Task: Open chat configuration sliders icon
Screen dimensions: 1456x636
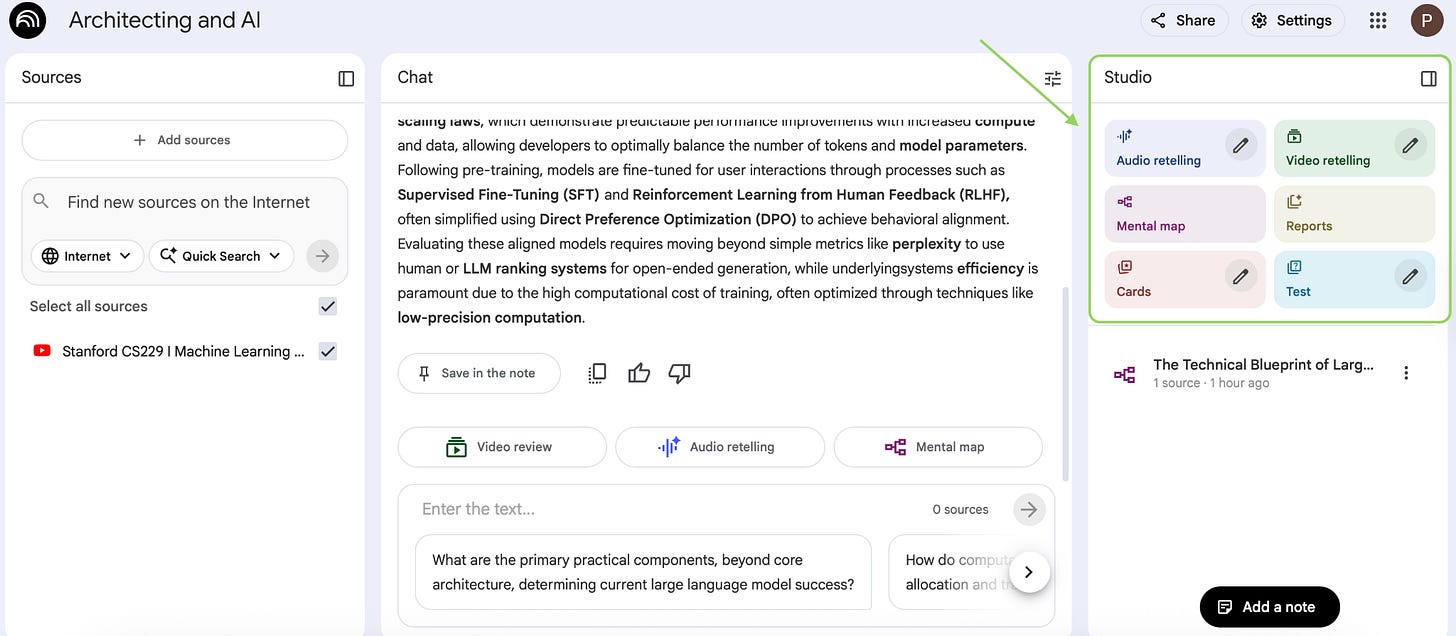Action: tap(1052, 78)
